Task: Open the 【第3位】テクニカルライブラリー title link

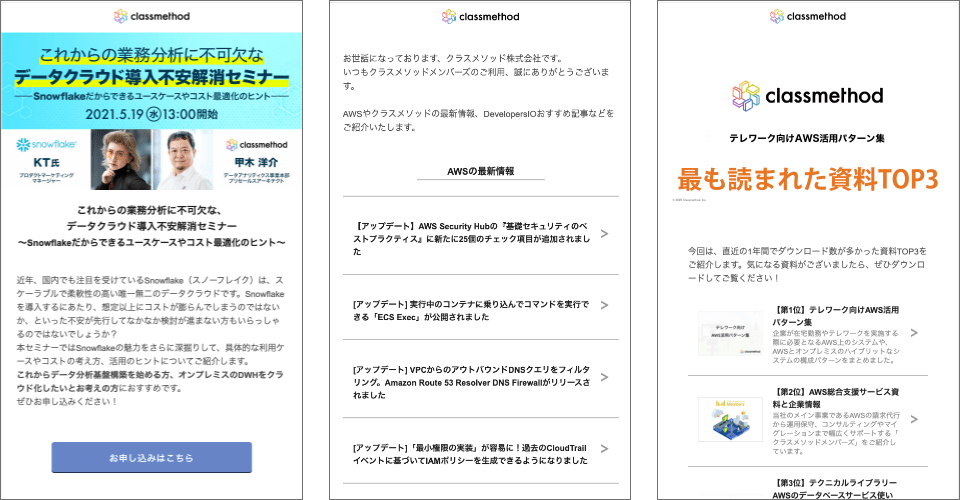Action: (x=836, y=486)
